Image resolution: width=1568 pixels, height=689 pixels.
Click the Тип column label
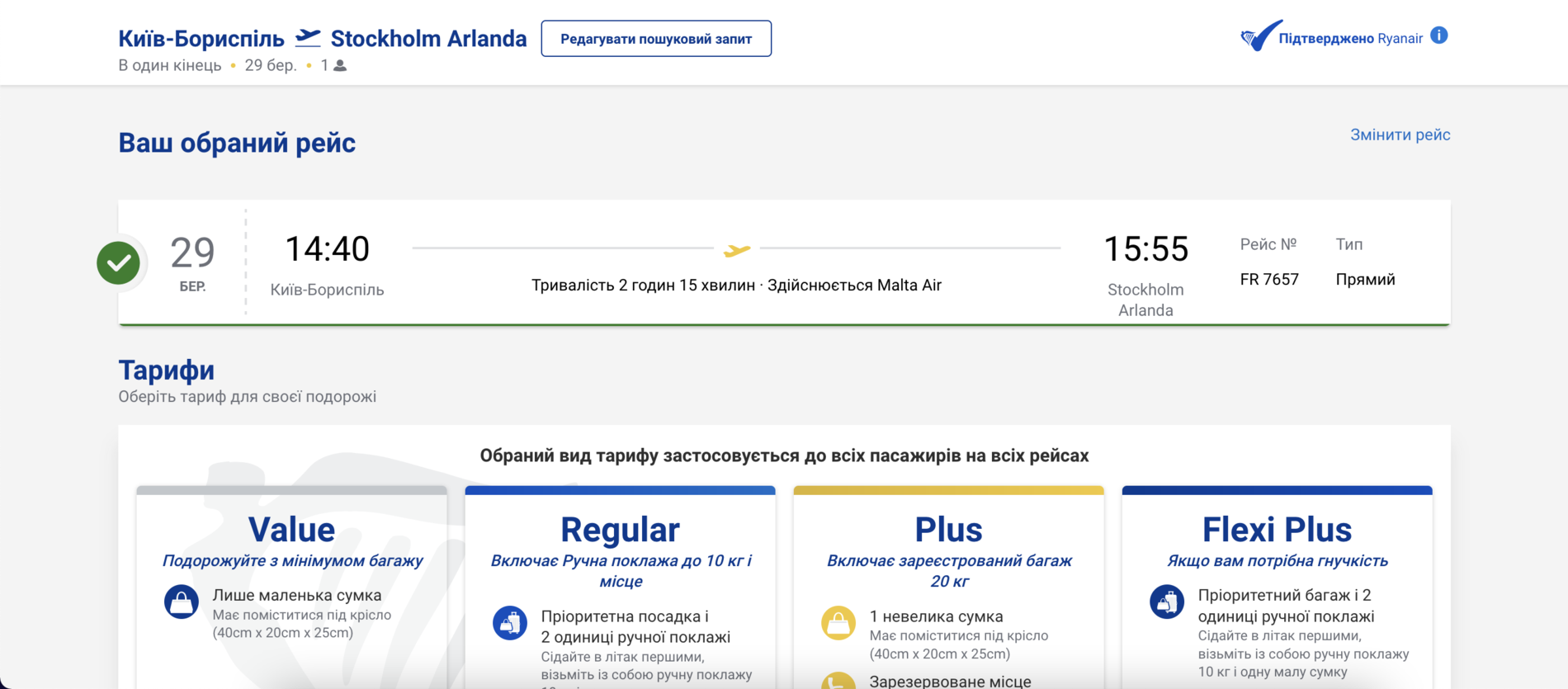[1348, 244]
